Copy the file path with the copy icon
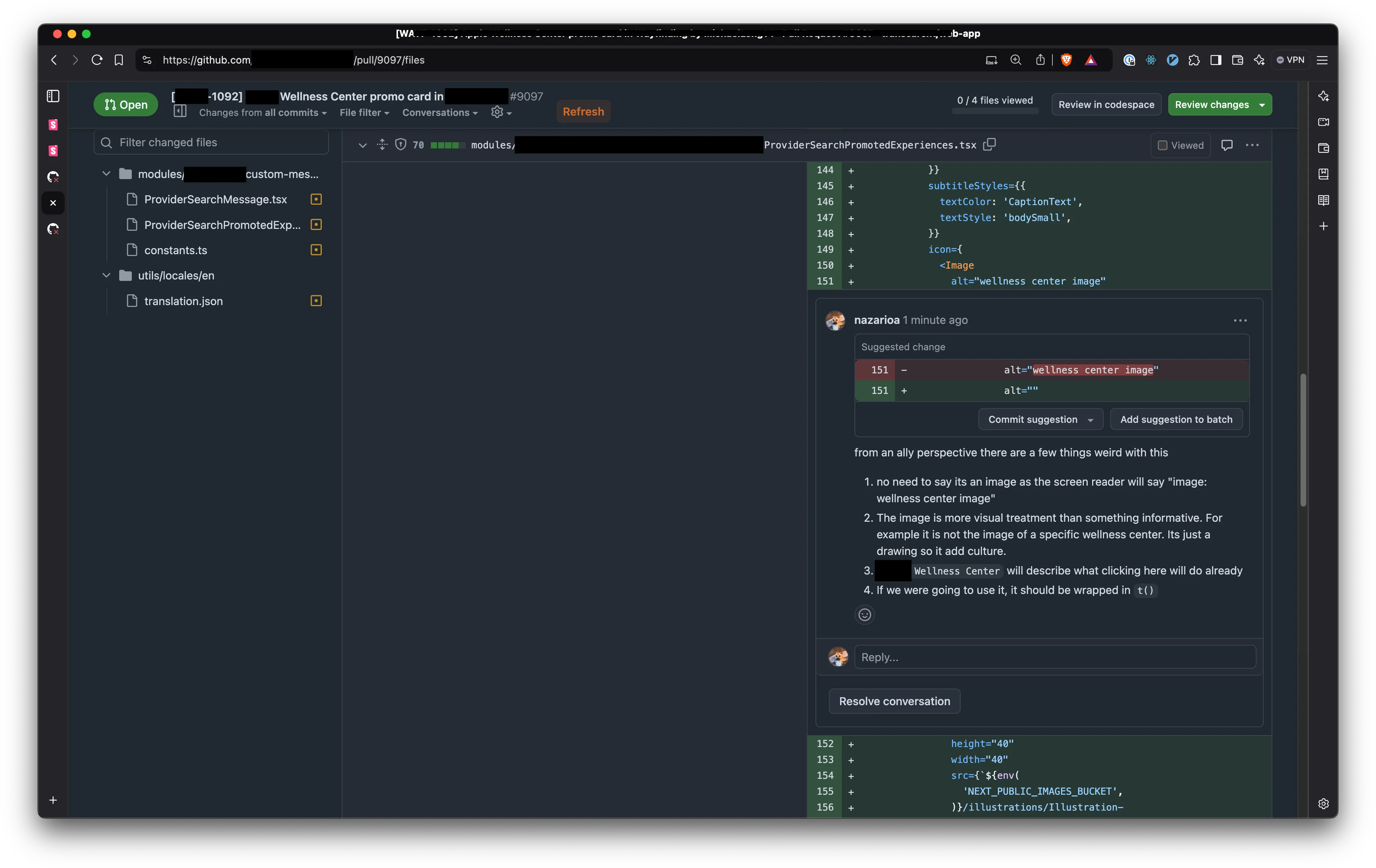1376x868 pixels. 989,144
